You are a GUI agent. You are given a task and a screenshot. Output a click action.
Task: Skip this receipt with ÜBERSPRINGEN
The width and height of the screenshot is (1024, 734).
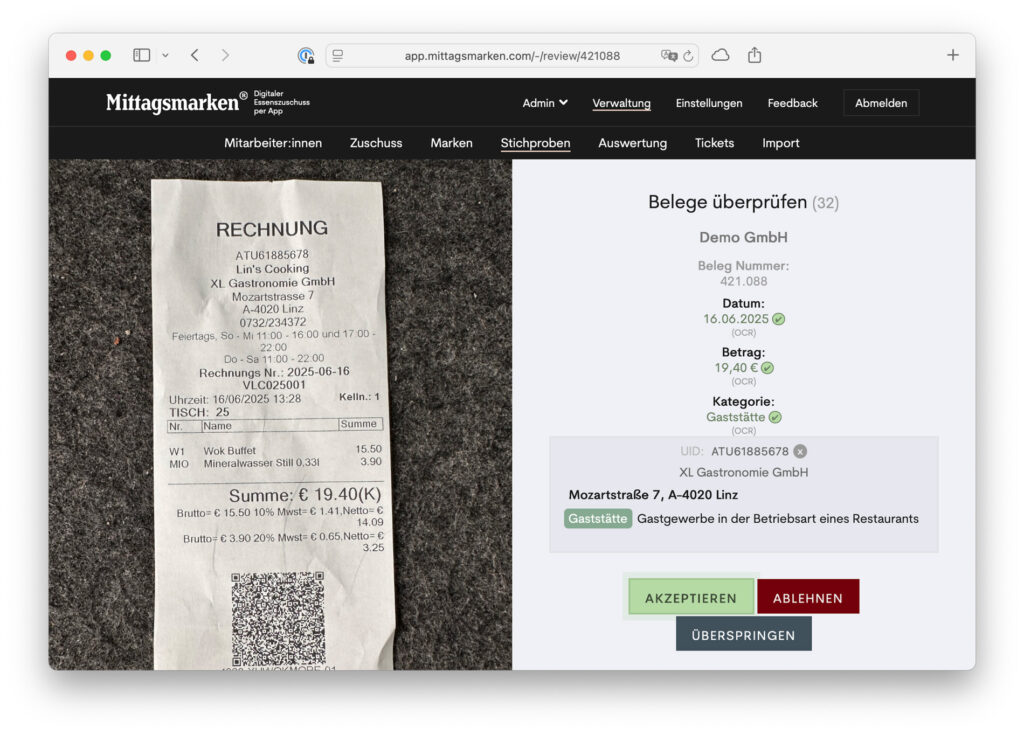pyautogui.click(x=743, y=635)
